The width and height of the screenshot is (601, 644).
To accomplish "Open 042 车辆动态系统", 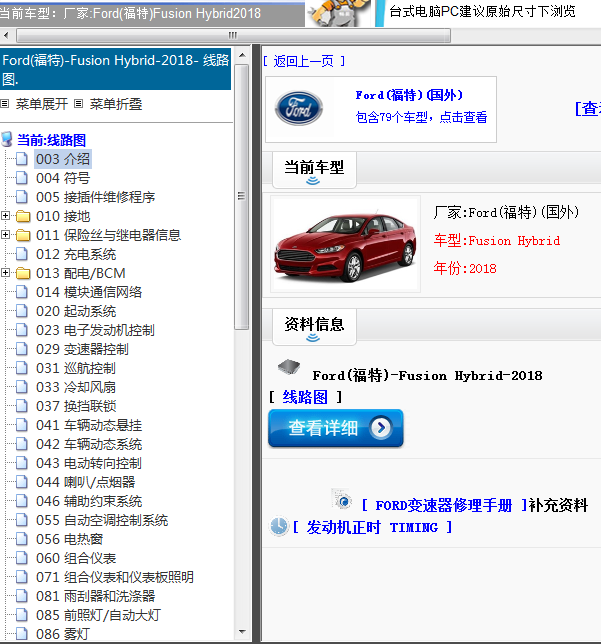I will [x=89, y=444].
